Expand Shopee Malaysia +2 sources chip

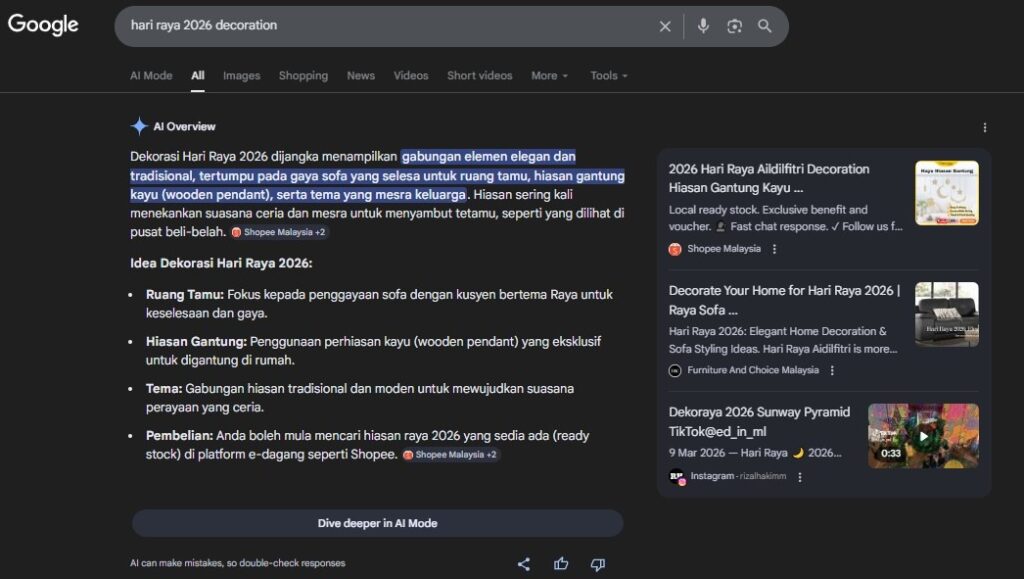279,232
